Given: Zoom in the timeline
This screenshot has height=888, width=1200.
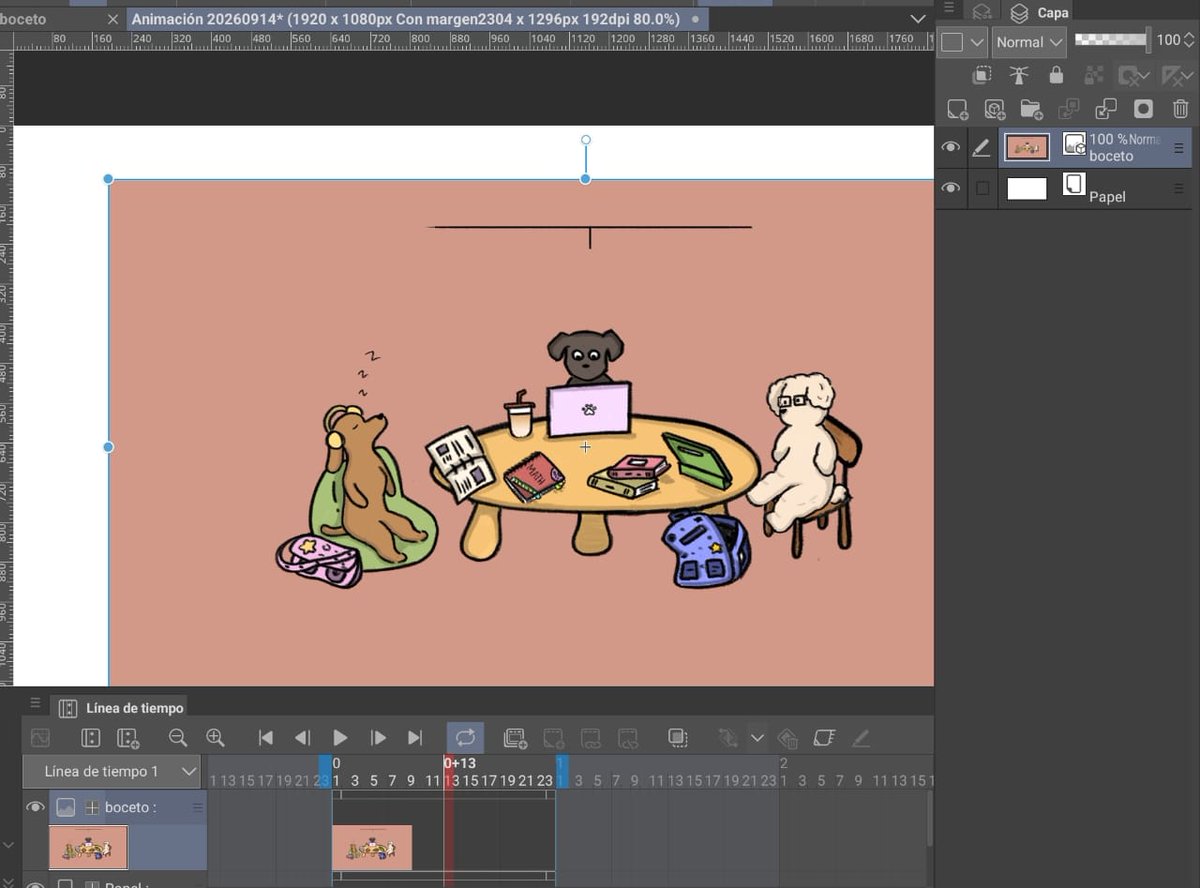Looking at the screenshot, I should pos(215,738).
